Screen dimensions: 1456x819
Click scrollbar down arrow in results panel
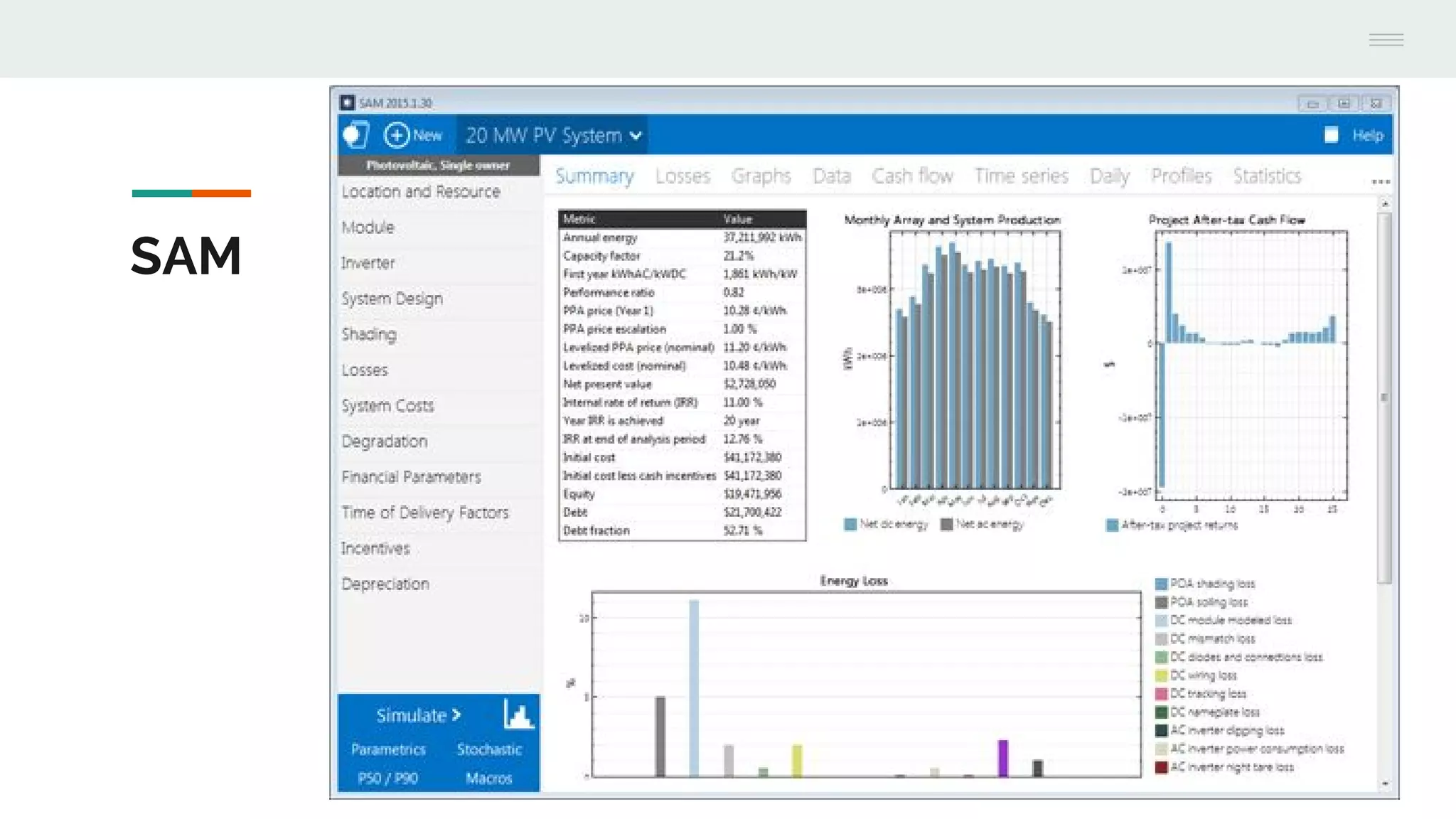pos(1384,783)
